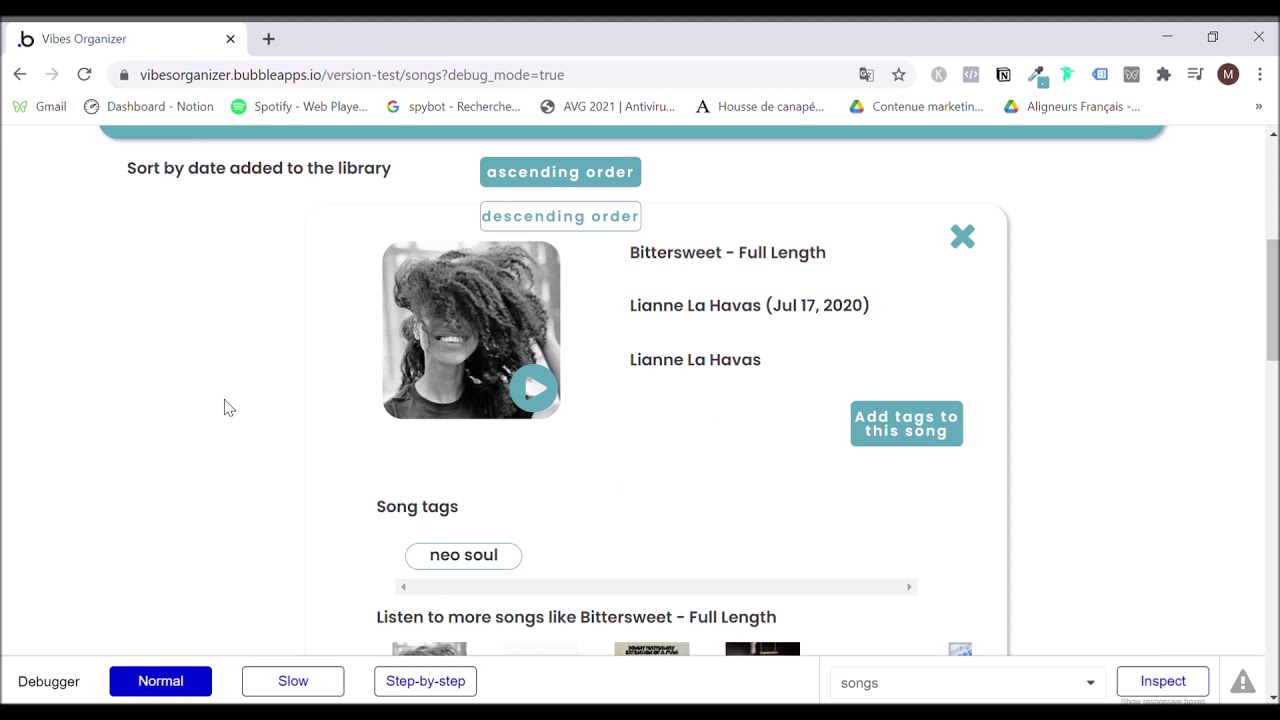Click the Google Translate icon in address bar
Viewport: 1280px width, 720px height.
click(x=867, y=75)
